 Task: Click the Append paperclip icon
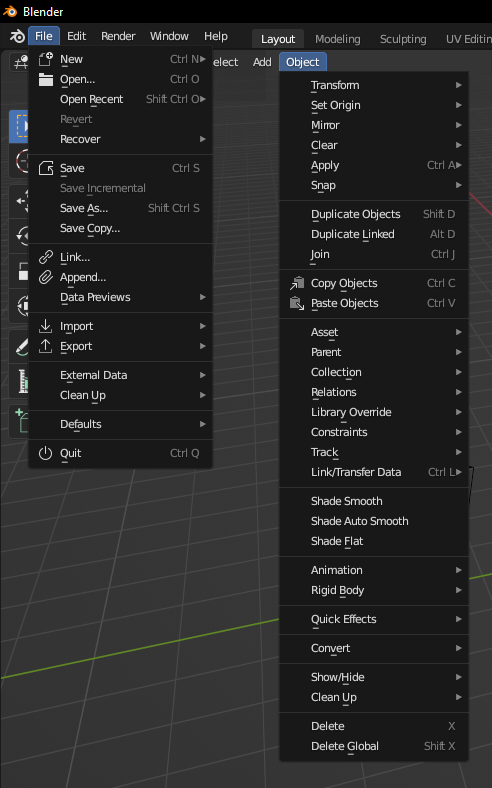point(46,277)
